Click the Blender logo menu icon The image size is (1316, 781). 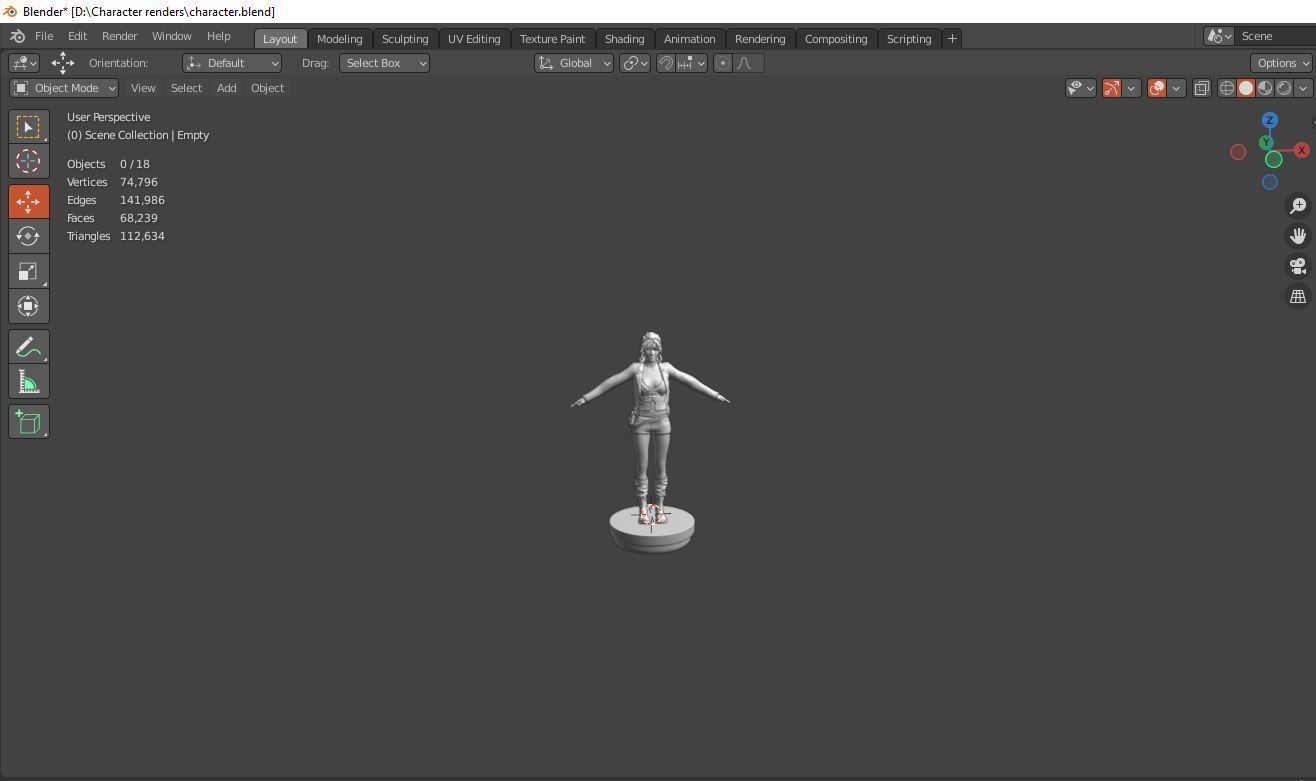17,36
